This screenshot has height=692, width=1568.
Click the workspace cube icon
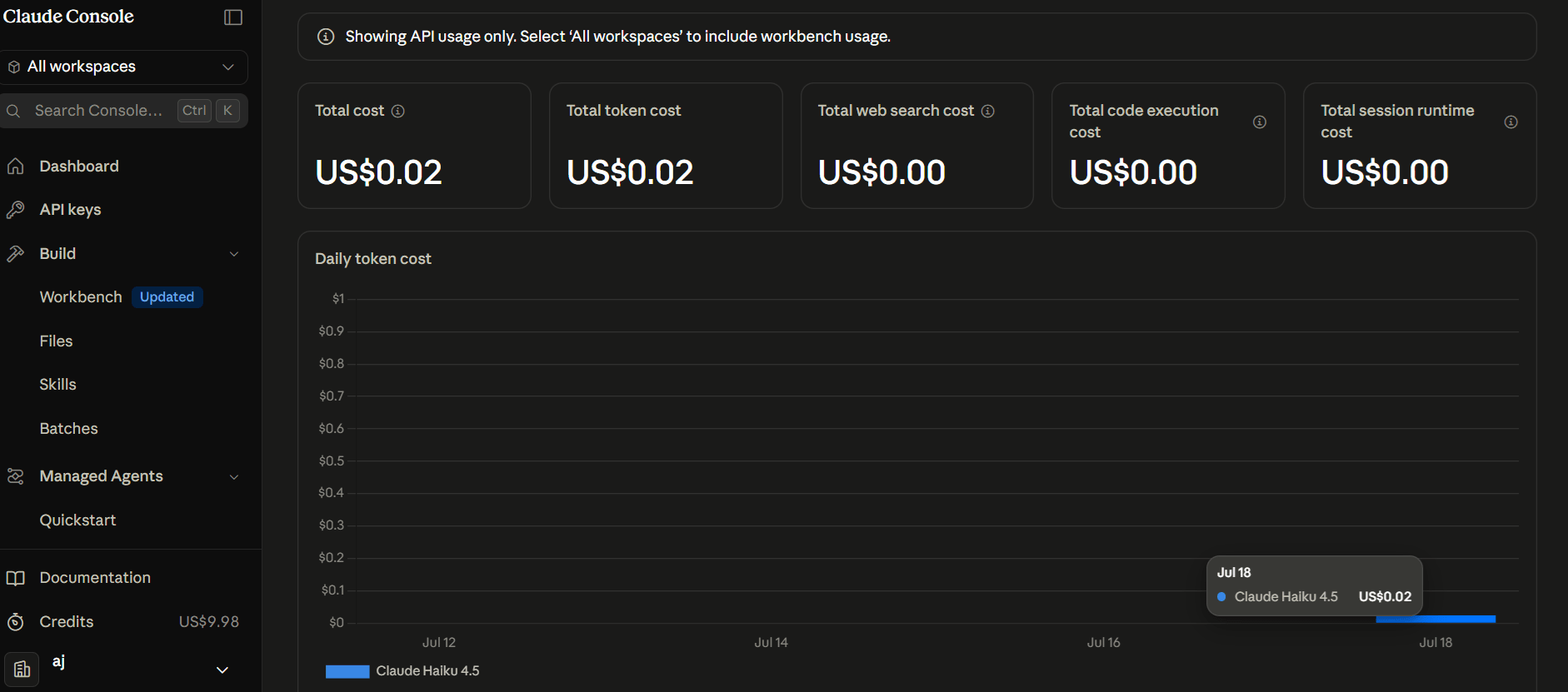(14, 67)
